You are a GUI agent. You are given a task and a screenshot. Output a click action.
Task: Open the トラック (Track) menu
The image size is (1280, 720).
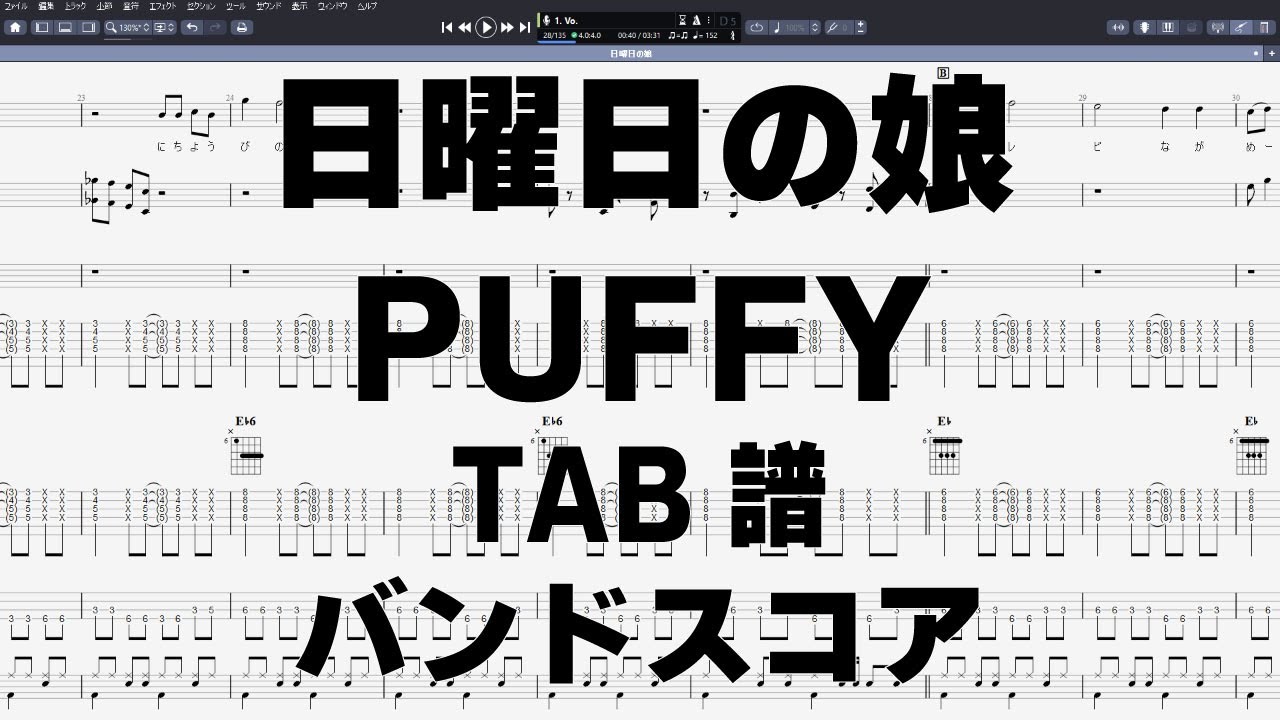pyautogui.click(x=76, y=6)
